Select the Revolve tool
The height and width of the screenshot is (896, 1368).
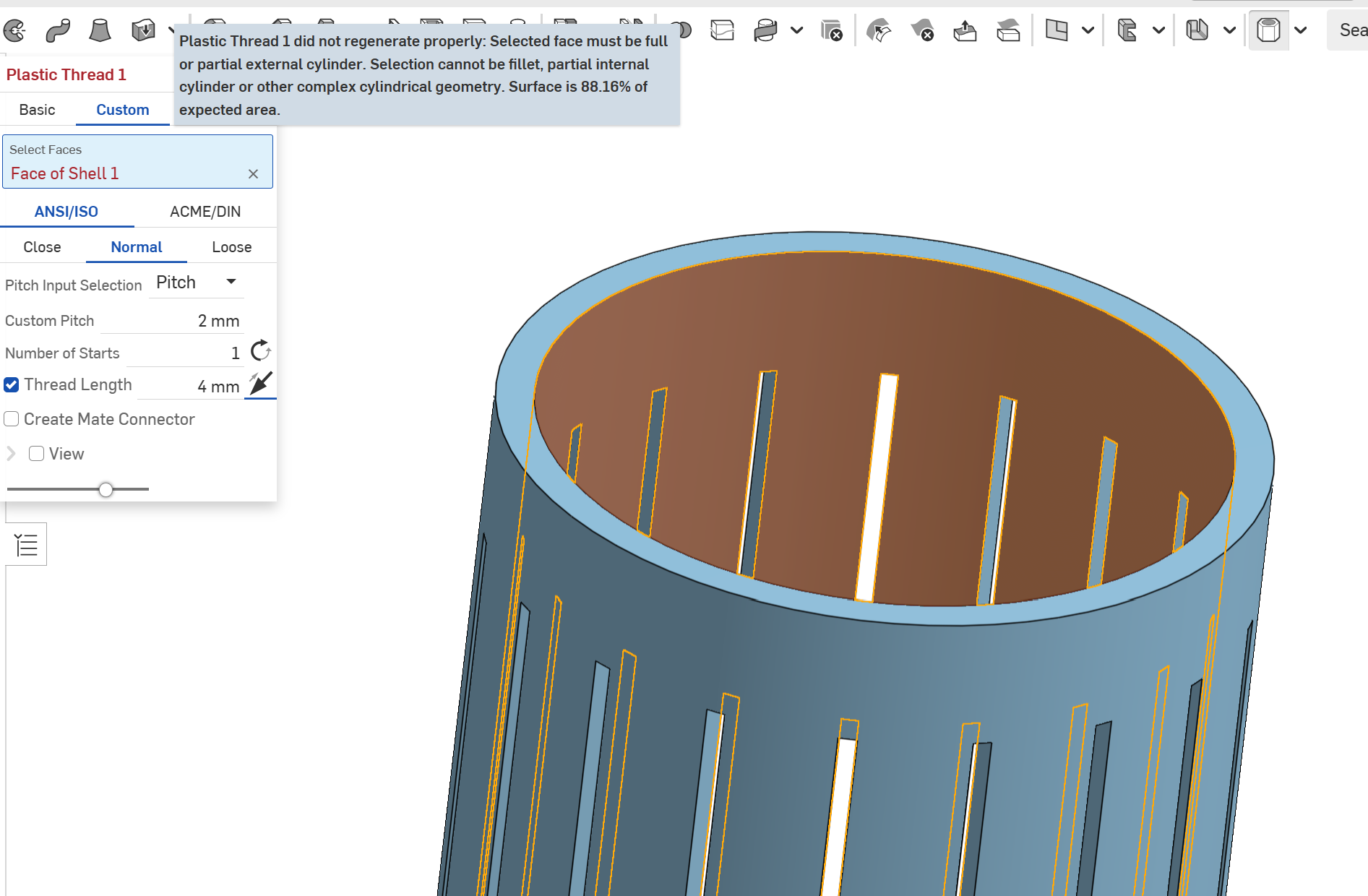click(14, 30)
